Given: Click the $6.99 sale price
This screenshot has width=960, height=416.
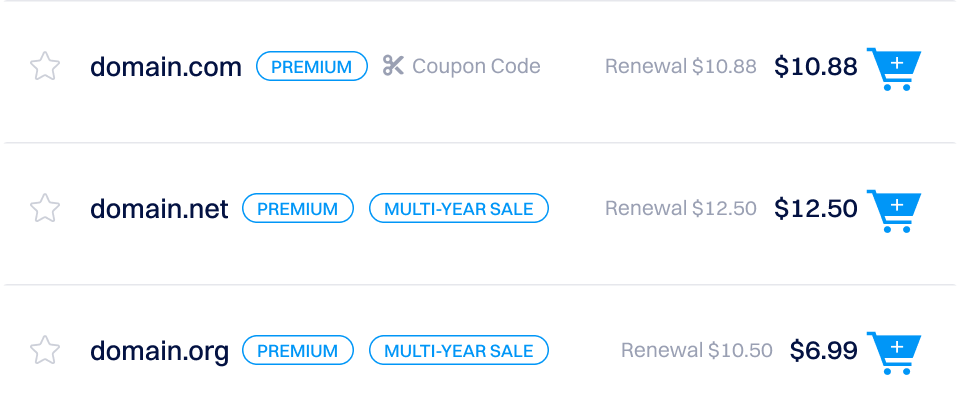Looking at the screenshot, I should [824, 351].
